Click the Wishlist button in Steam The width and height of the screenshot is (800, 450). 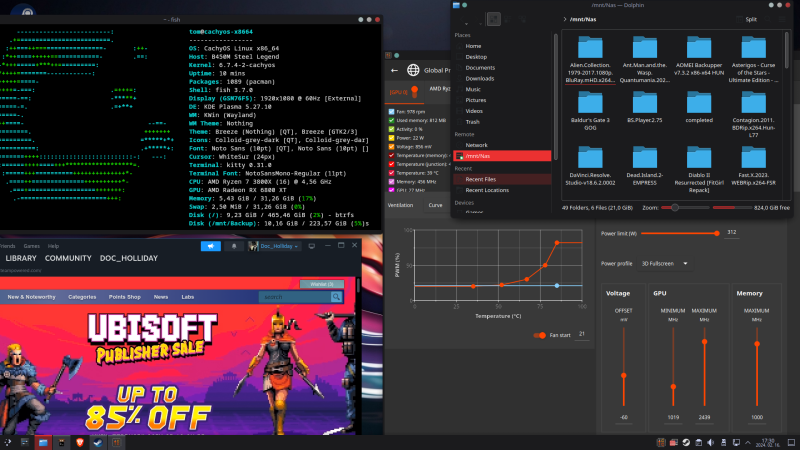coord(321,284)
